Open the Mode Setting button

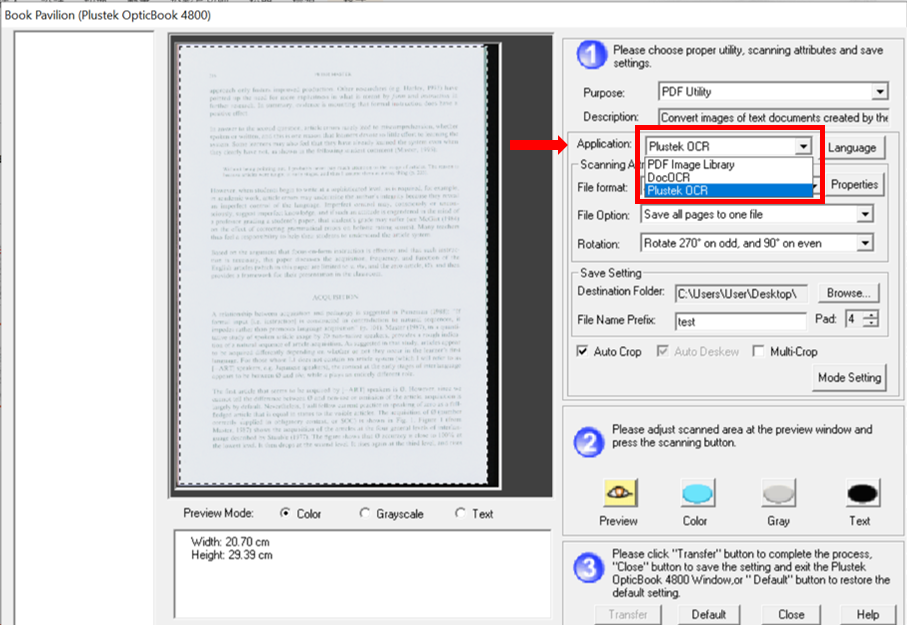[x=850, y=378]
